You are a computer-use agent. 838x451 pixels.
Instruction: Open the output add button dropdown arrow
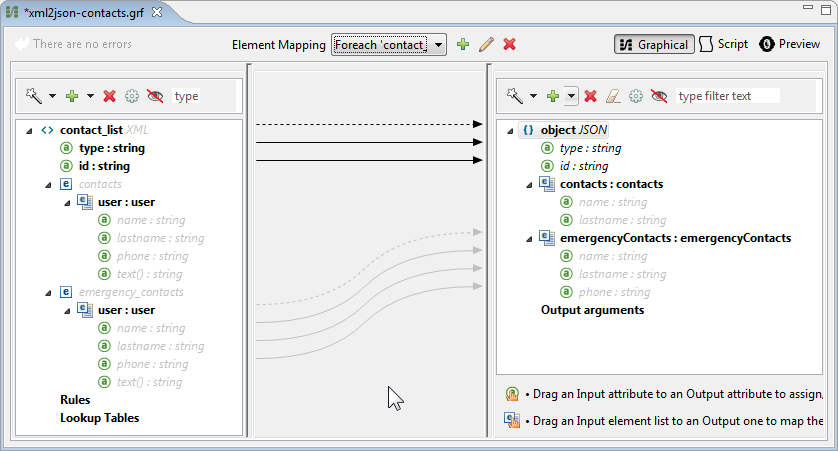coord(570,96)
